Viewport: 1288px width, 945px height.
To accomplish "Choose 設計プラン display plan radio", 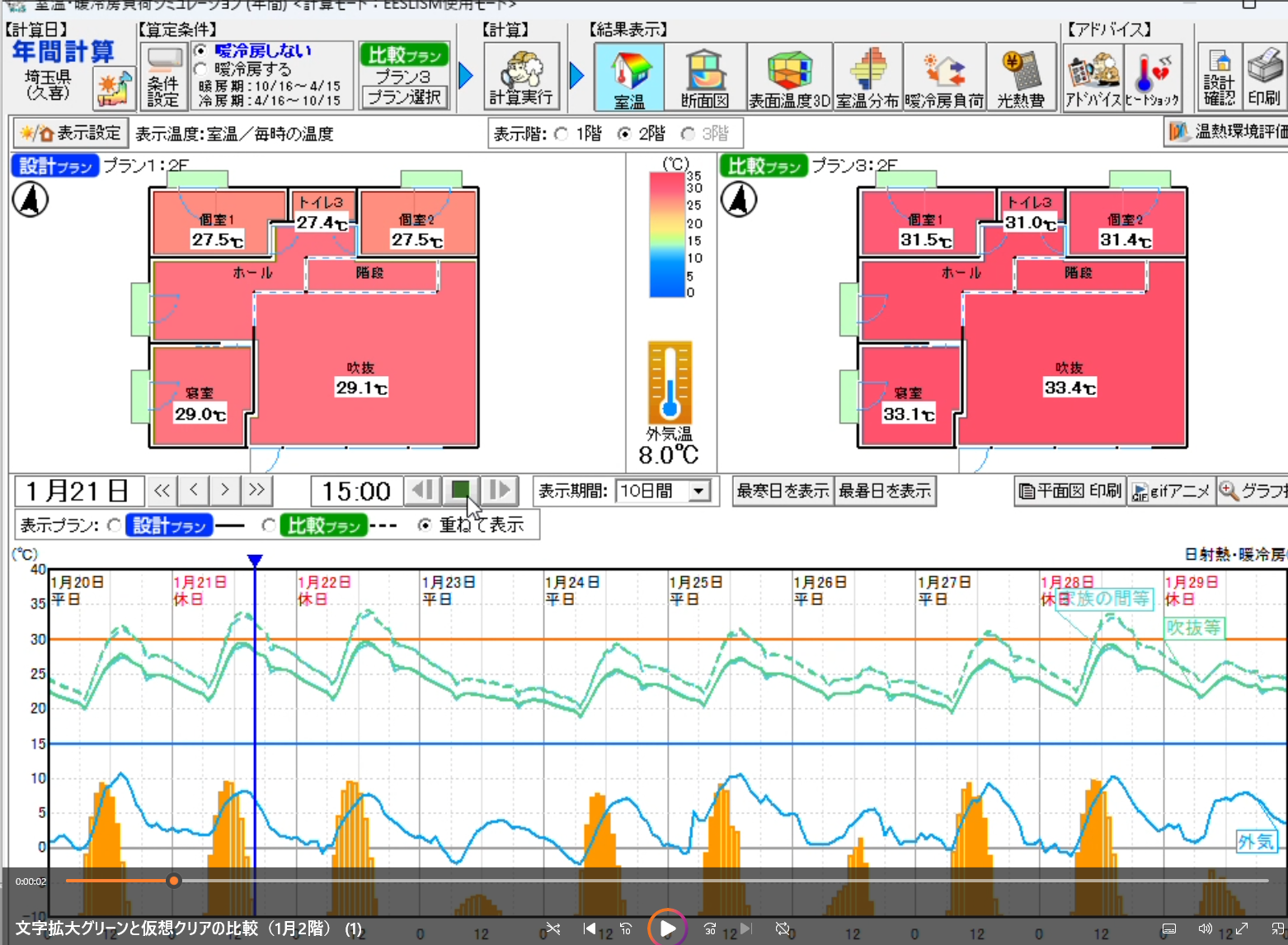I will 115,525.
